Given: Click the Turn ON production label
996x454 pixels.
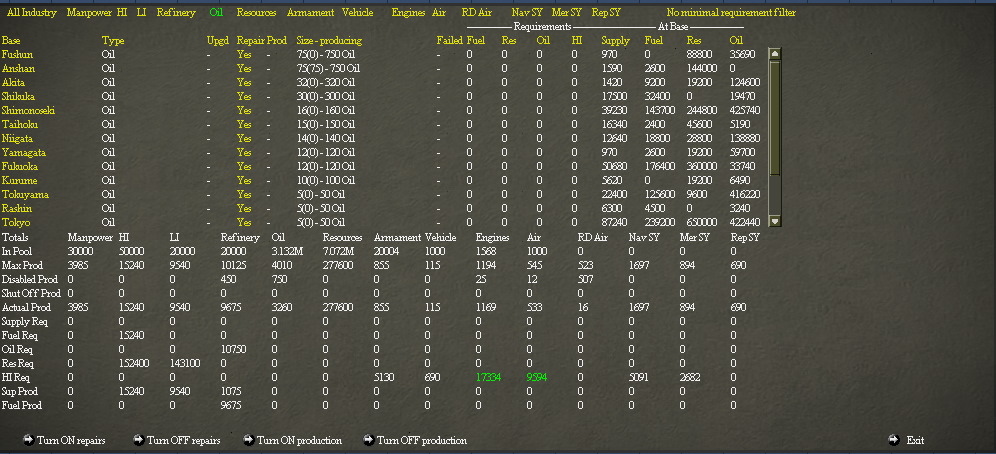Looking at the screenshot, I should (x=299, y=440).
